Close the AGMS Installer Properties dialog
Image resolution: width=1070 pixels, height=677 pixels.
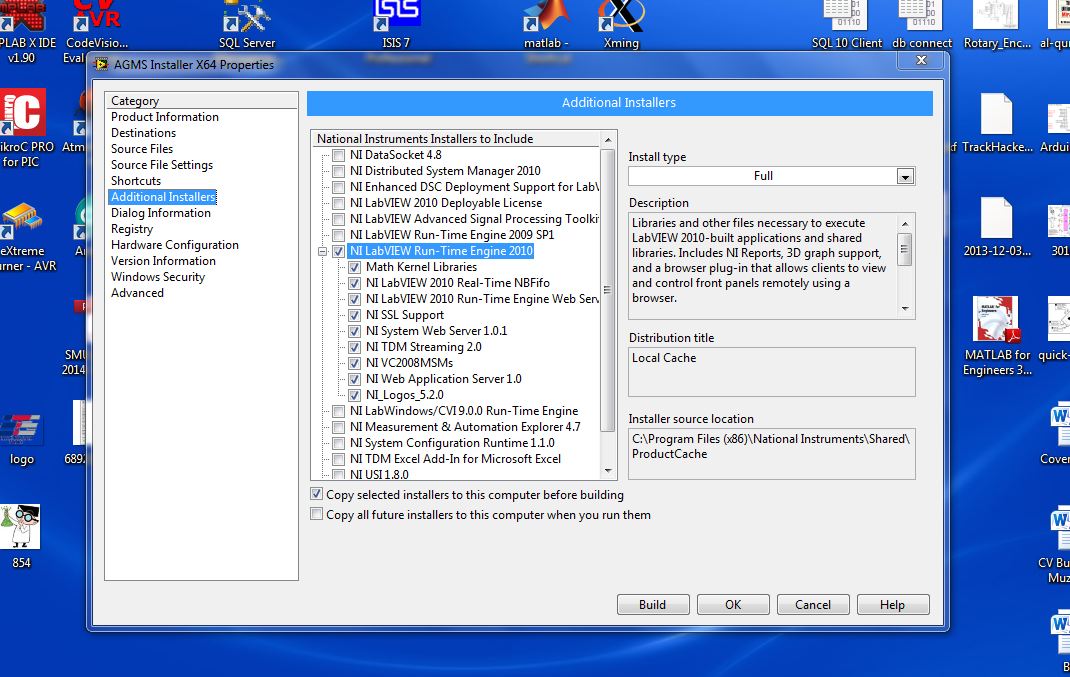point(921,60)
